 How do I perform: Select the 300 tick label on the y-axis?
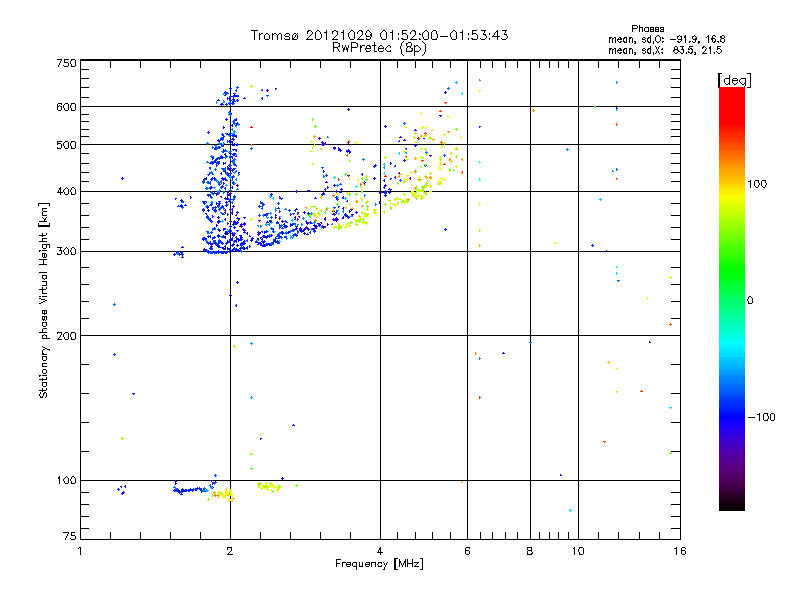(66, 251)
